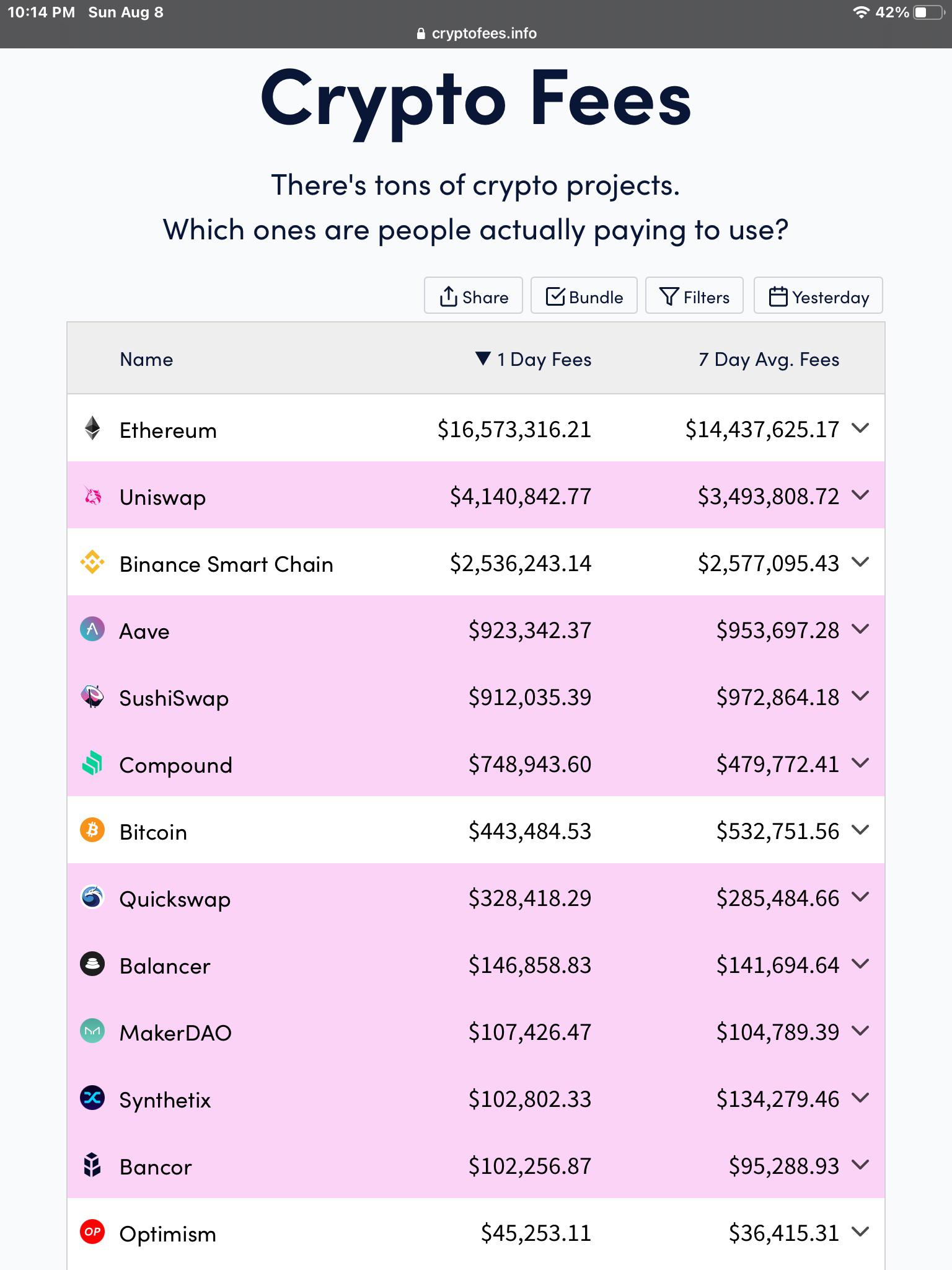Click the Optimism OP icon

pyautogui.click(x=92, y=1233)
